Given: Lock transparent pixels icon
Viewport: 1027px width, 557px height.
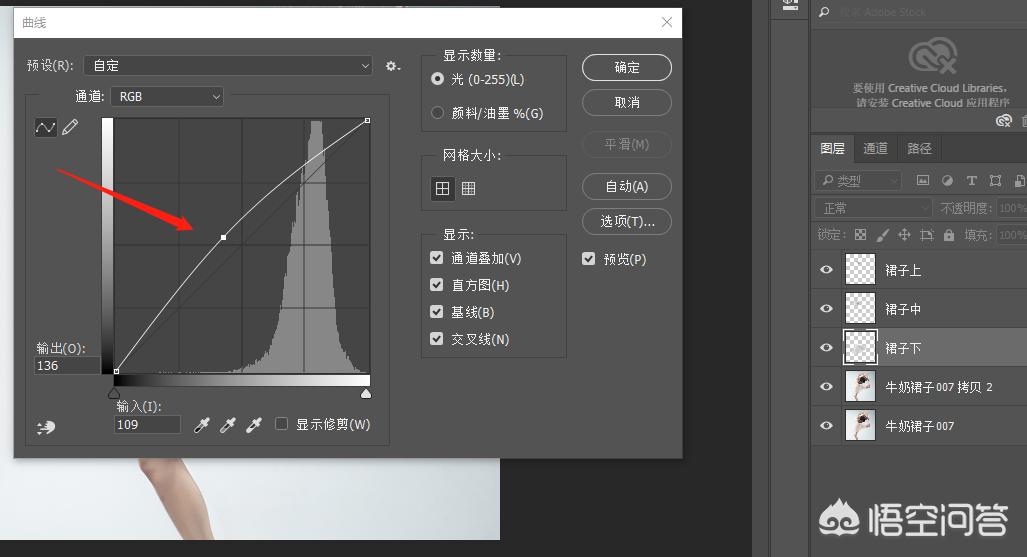Looking at the screenshot, I should [x=861, y=235].
